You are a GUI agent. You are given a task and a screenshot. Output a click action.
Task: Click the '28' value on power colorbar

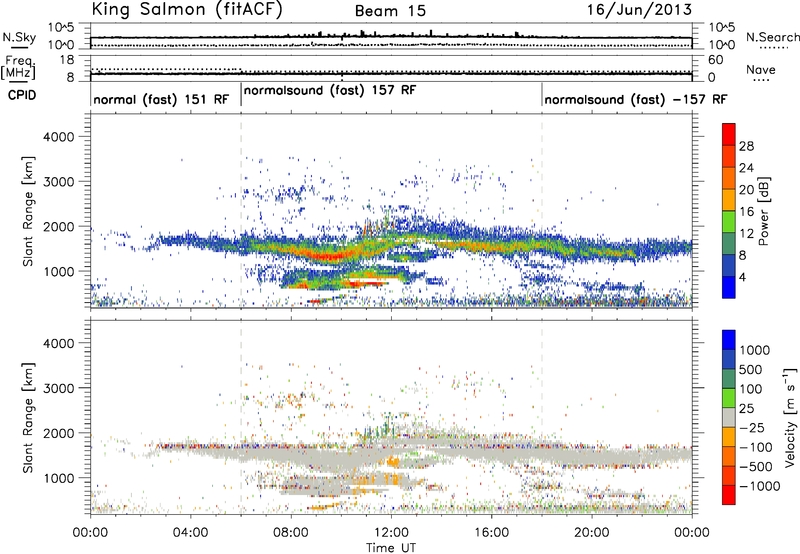[x=746, y=146]
